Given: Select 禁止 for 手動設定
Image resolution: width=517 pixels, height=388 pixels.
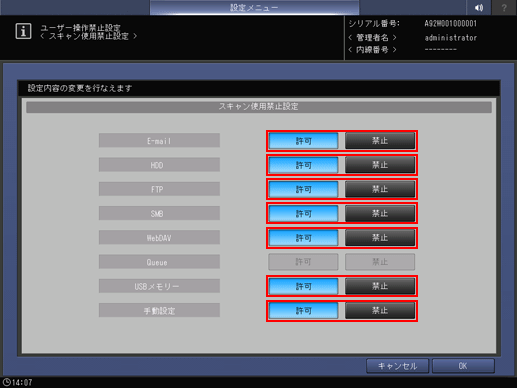Looking at the screenshot, I should (380, 311).
